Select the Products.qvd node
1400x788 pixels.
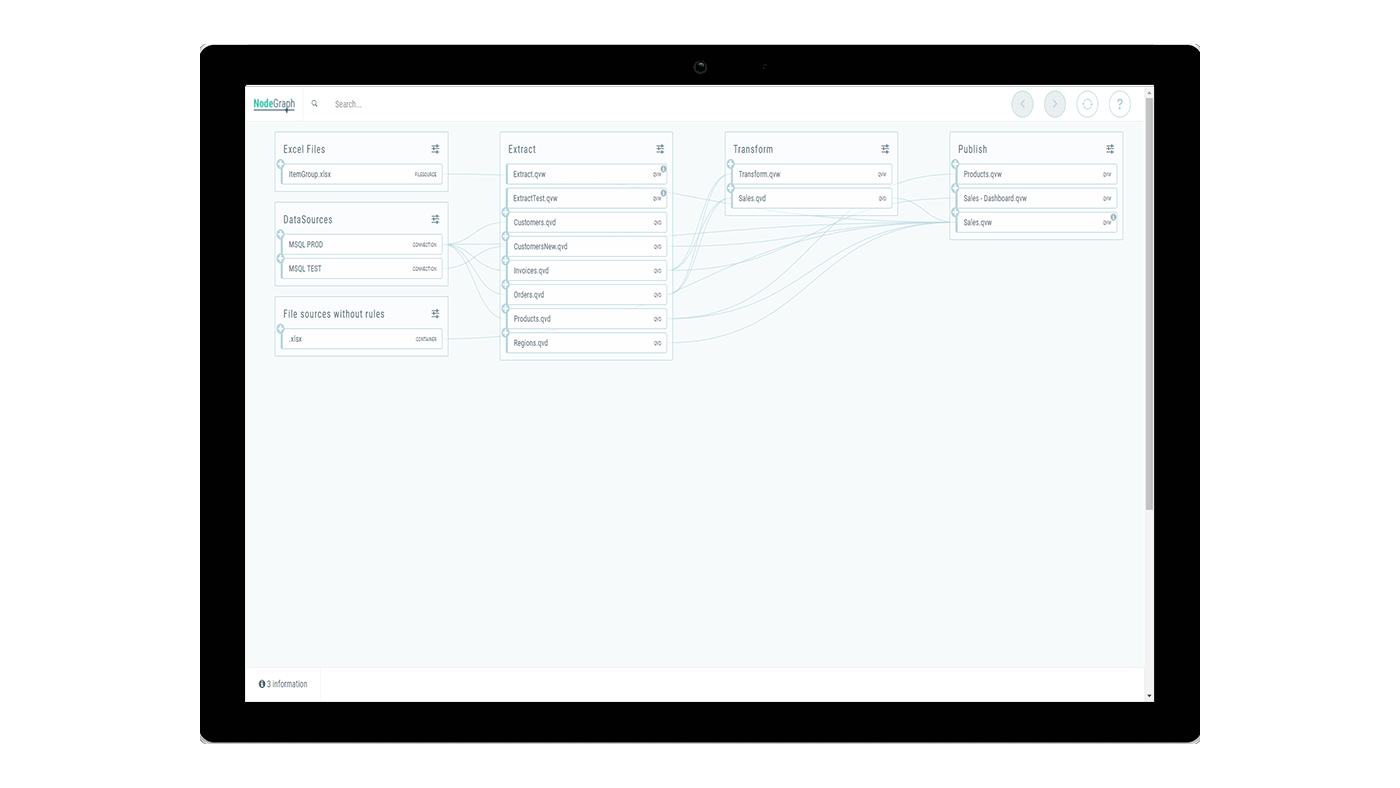[586, 319]
